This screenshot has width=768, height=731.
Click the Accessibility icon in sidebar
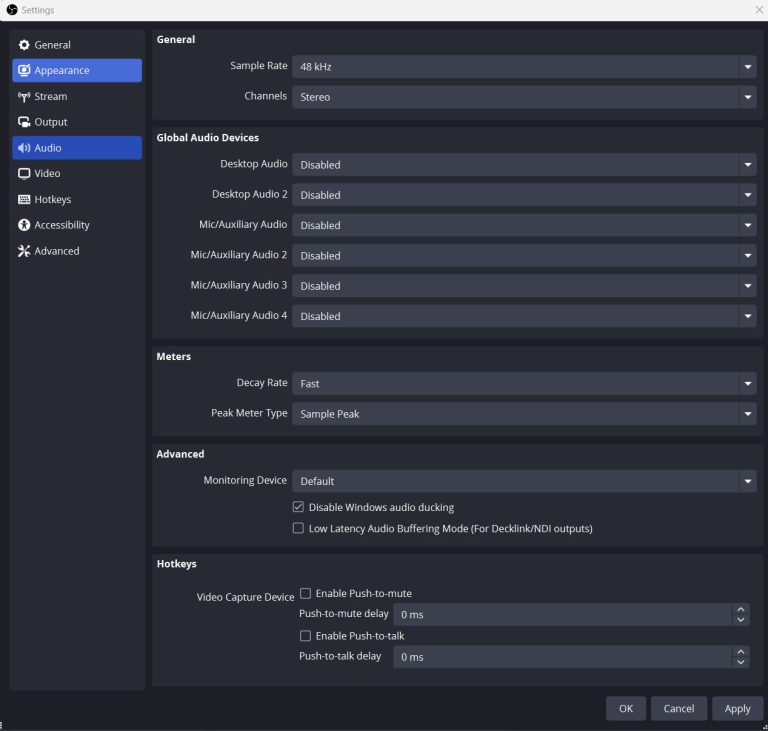[25, 226]
